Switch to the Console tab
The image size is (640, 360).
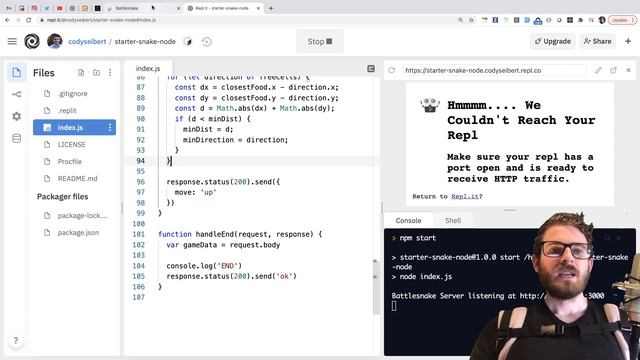[x=408, y=220]
